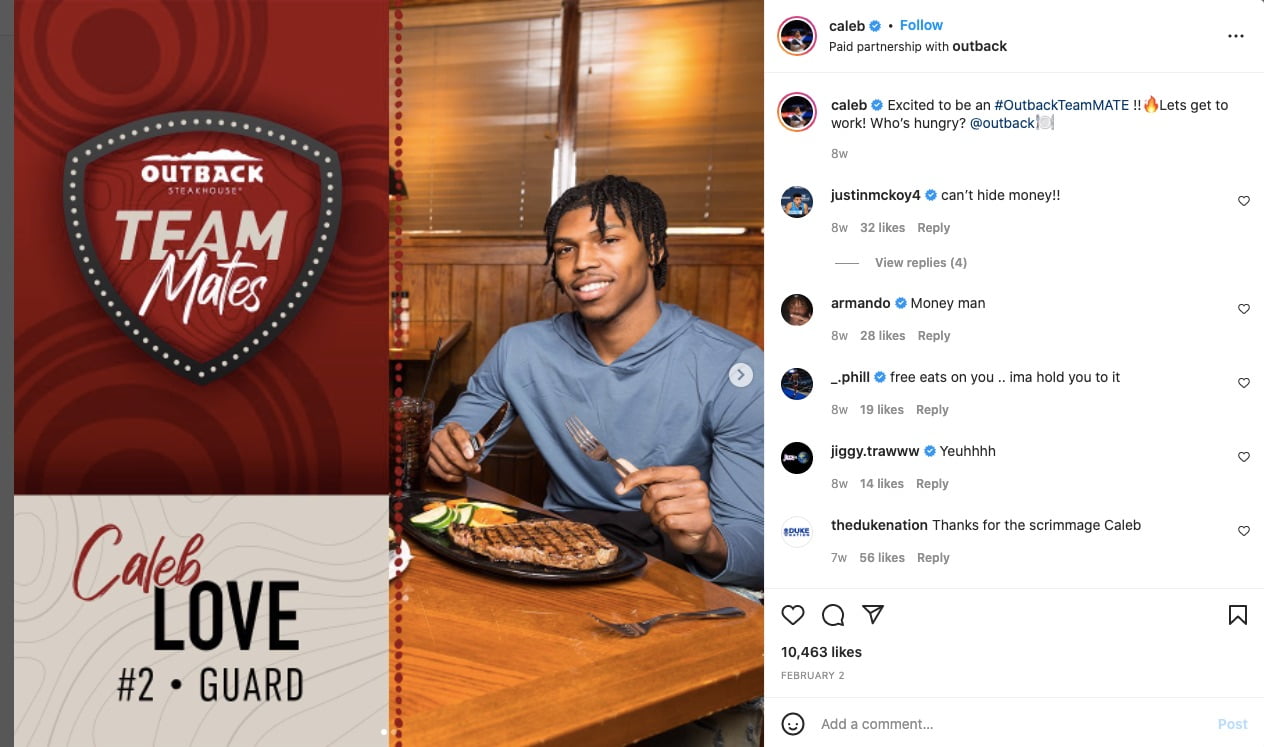Like the post with heart icon

pos(793,615)
